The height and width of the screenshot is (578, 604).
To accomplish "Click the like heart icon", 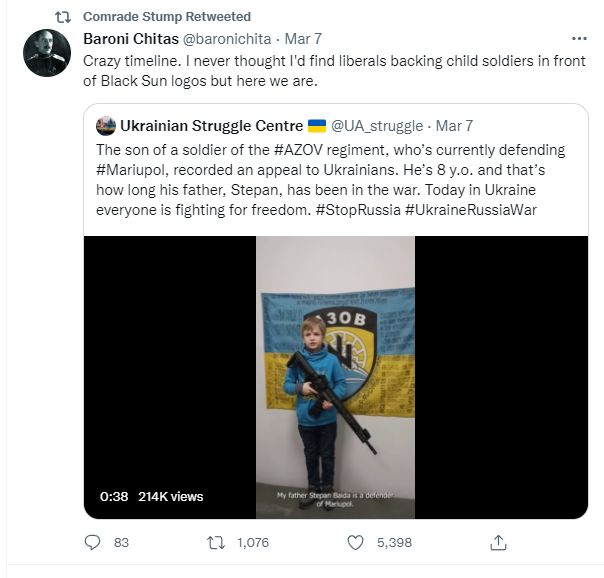I will [x=355, y=542].
